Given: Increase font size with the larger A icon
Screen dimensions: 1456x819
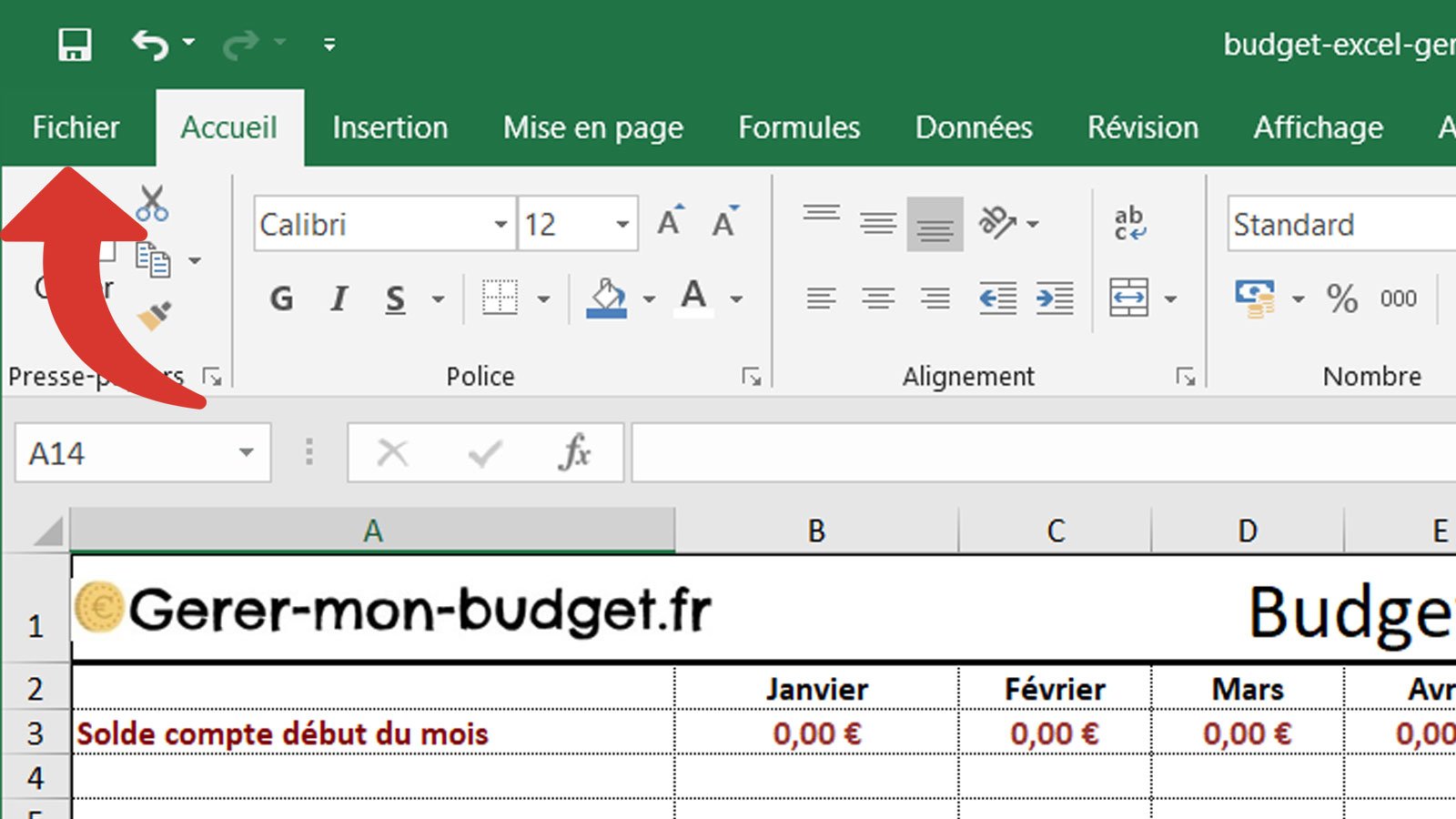Looking at the screenshot, I should [x=670, y=220].
